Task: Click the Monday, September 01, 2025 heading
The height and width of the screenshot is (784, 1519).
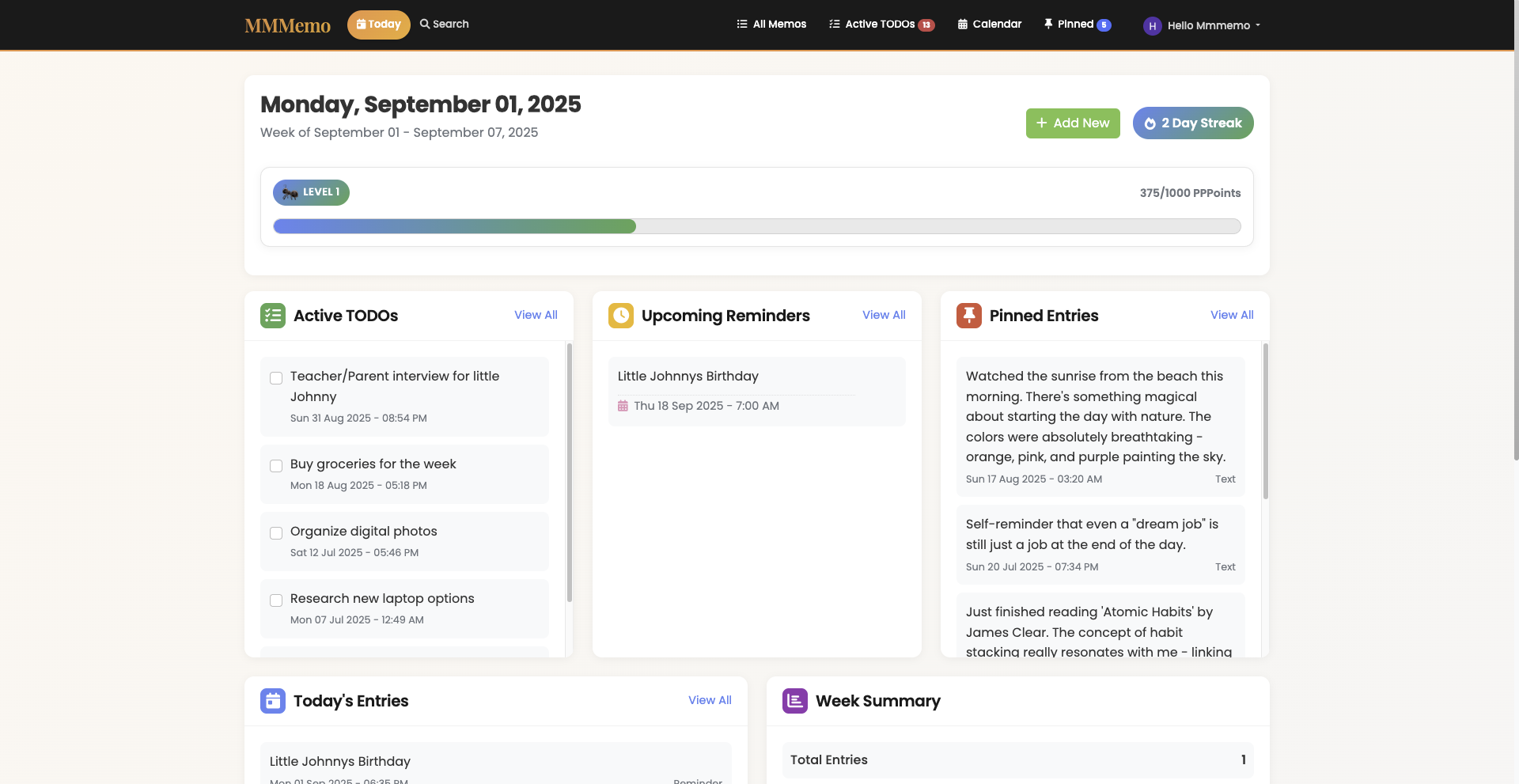Action: [421, 104]
